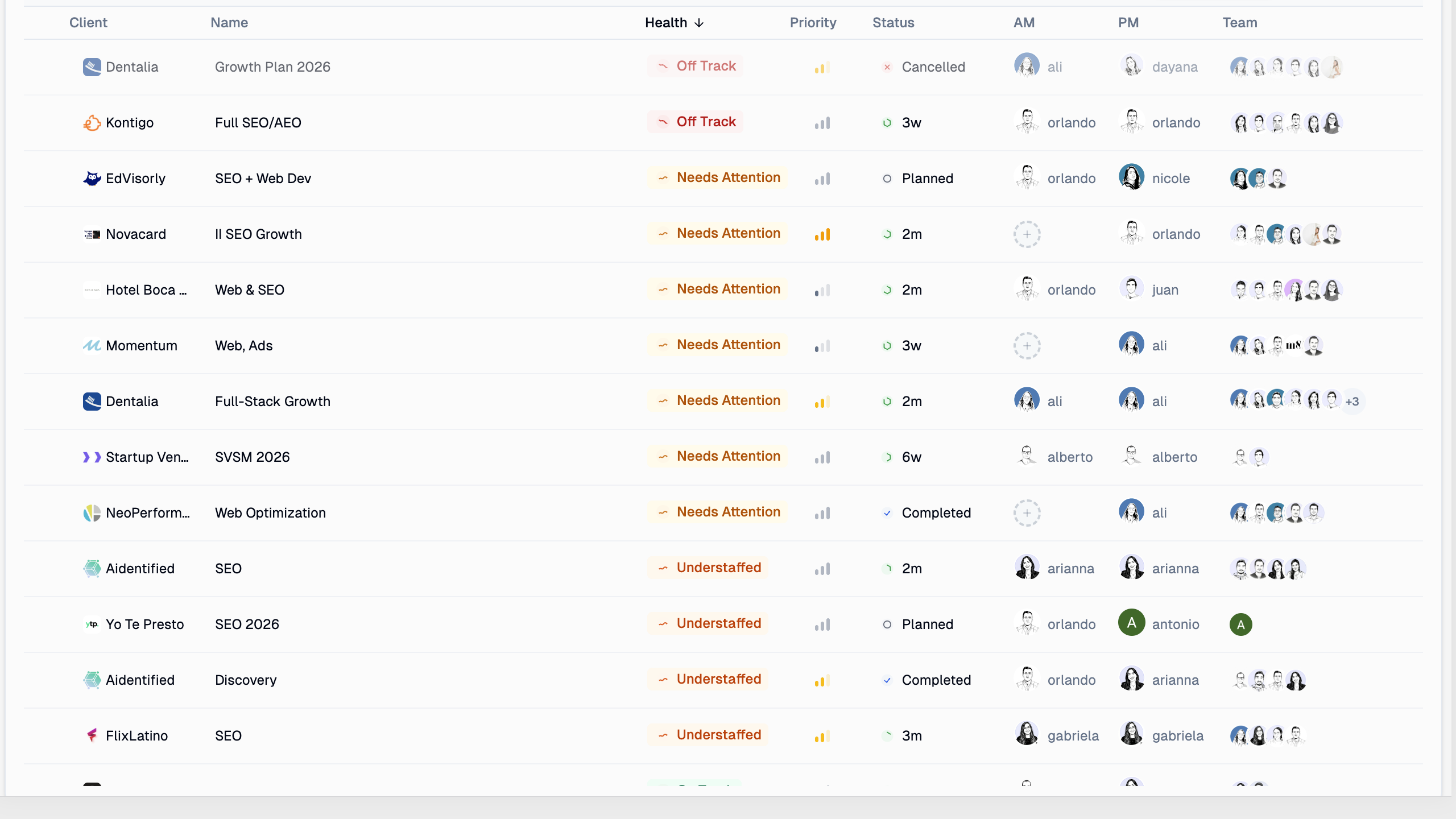Expand the +3 team overflow on Full-Stack Growth

coord(1353,401)
